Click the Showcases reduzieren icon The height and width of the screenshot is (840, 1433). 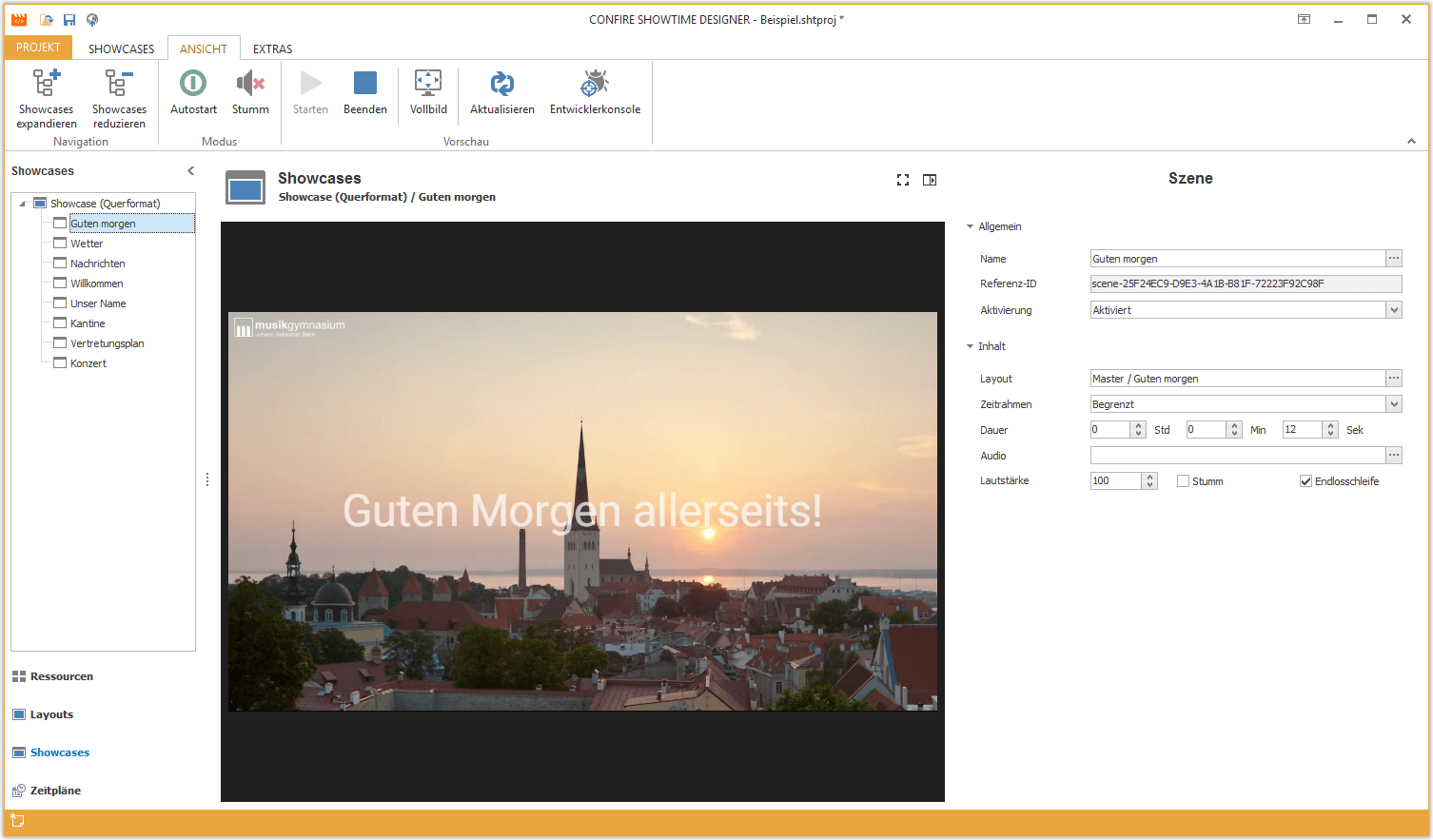[119, 85]
